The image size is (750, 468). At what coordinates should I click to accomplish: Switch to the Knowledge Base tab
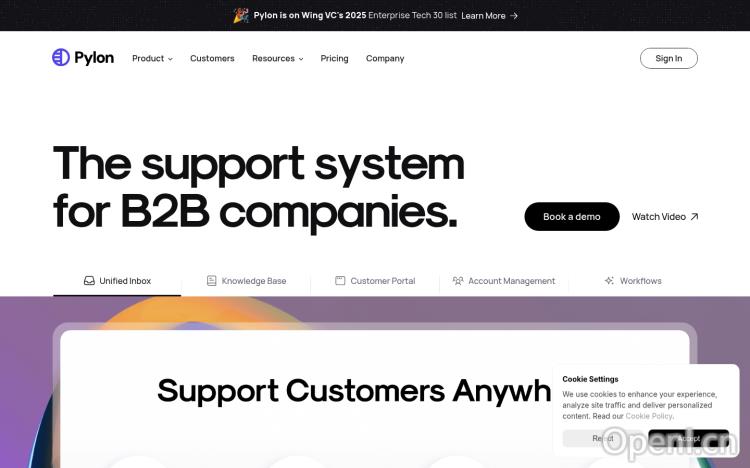[246, 281]
